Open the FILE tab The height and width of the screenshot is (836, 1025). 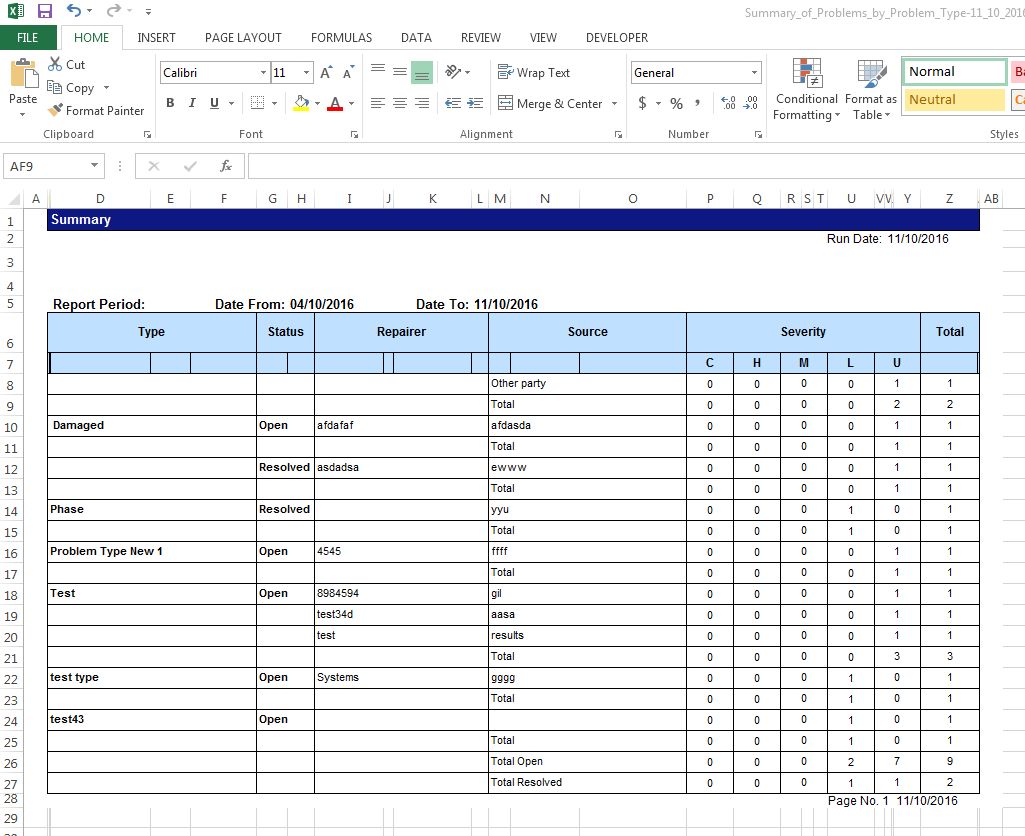27,37
